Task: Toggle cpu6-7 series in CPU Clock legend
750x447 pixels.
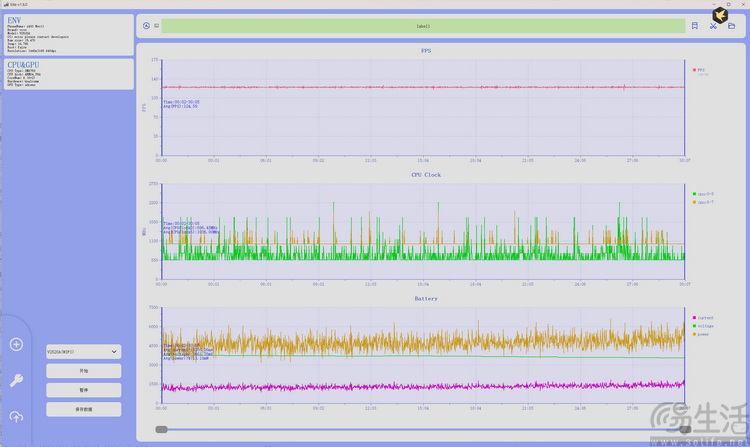Action: click(x=704, y=202)
